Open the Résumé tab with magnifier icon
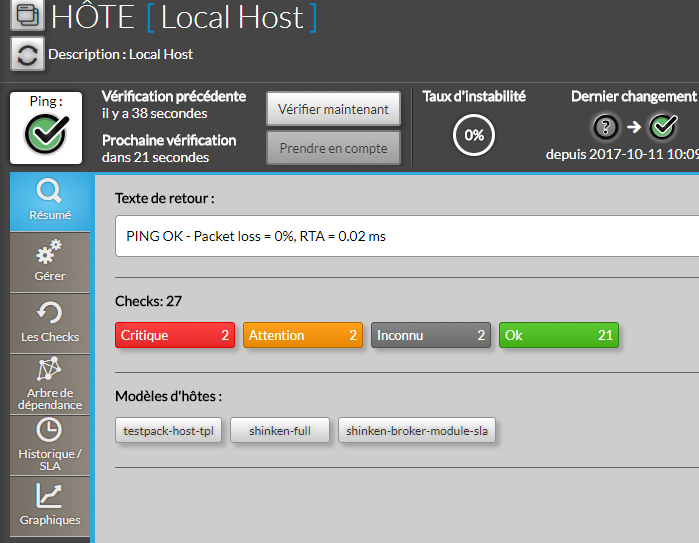699x543 pixels. click(49, 202)
